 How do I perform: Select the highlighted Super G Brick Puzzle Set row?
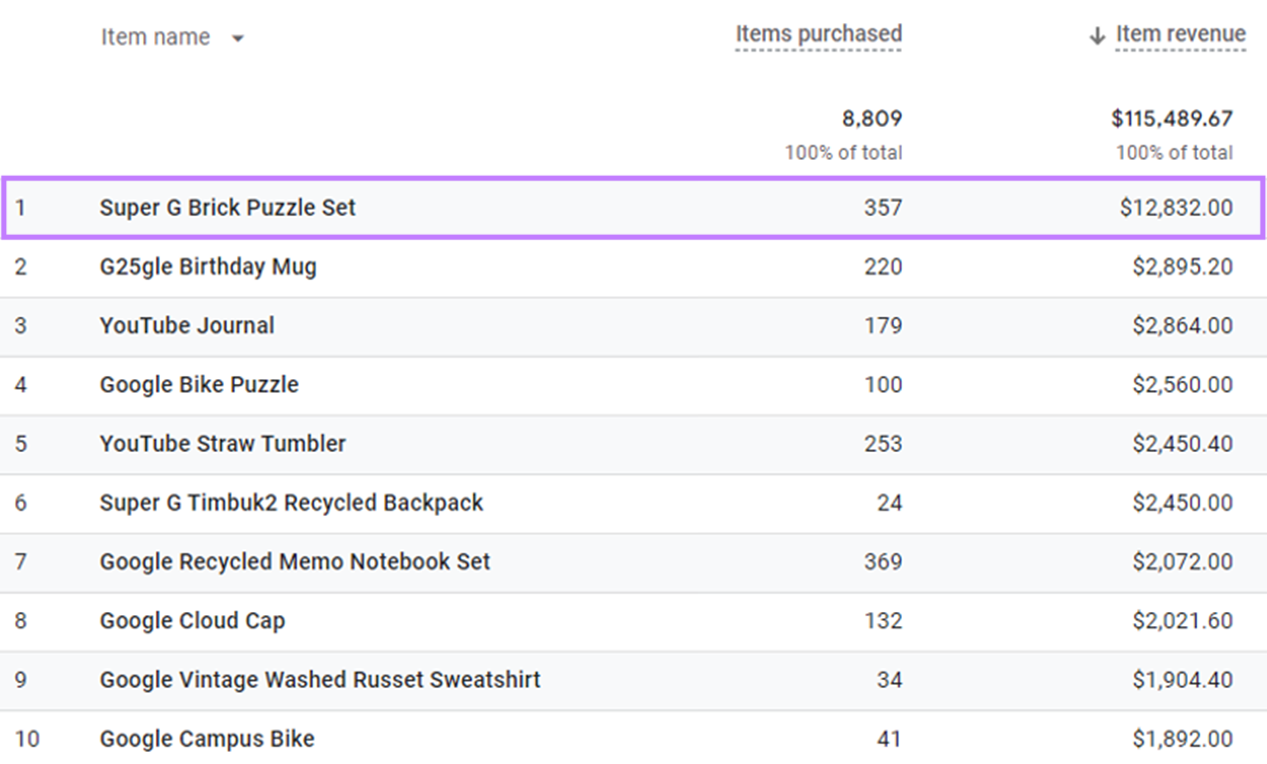pos(227,207)
